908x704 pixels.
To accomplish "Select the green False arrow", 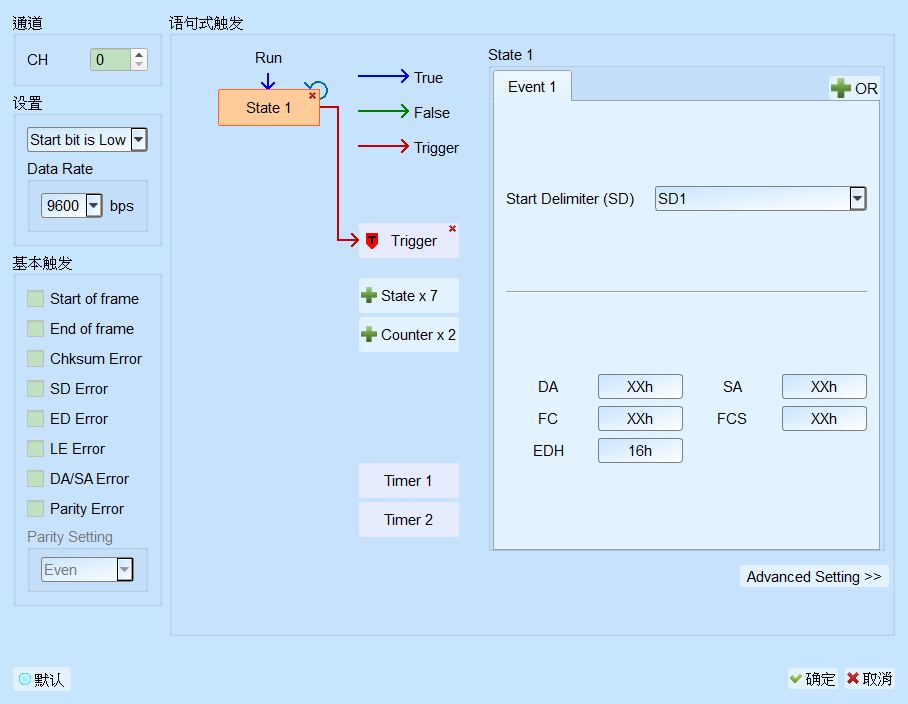I will click(x=383, y=111).
